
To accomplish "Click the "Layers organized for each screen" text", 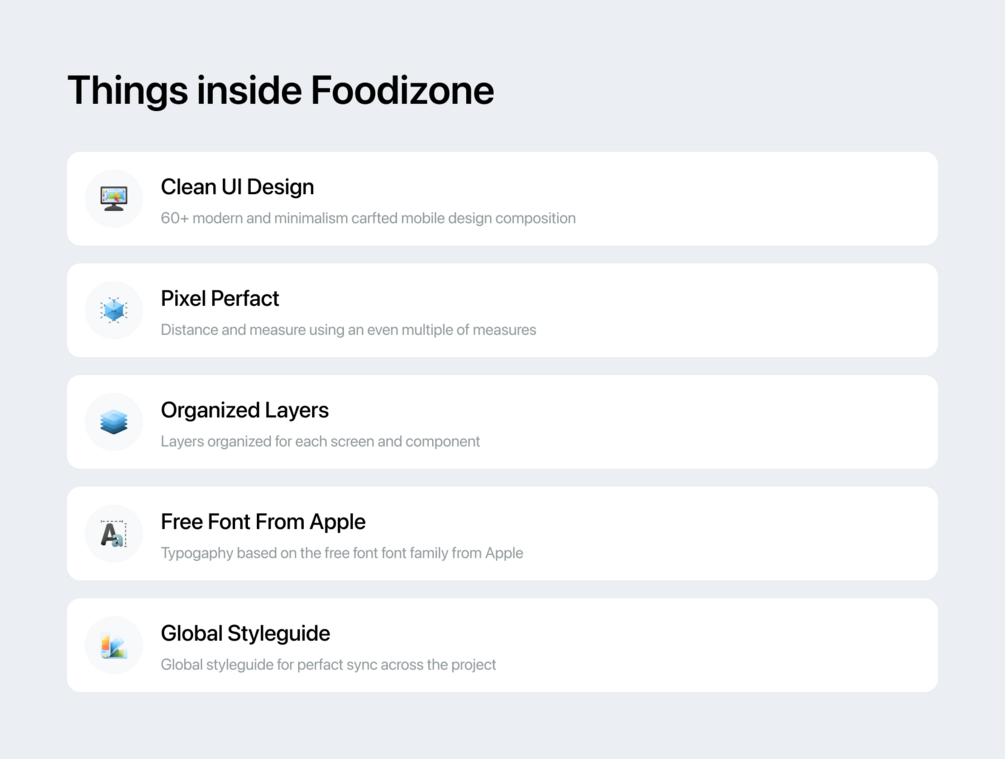I will tap(320, 441).
